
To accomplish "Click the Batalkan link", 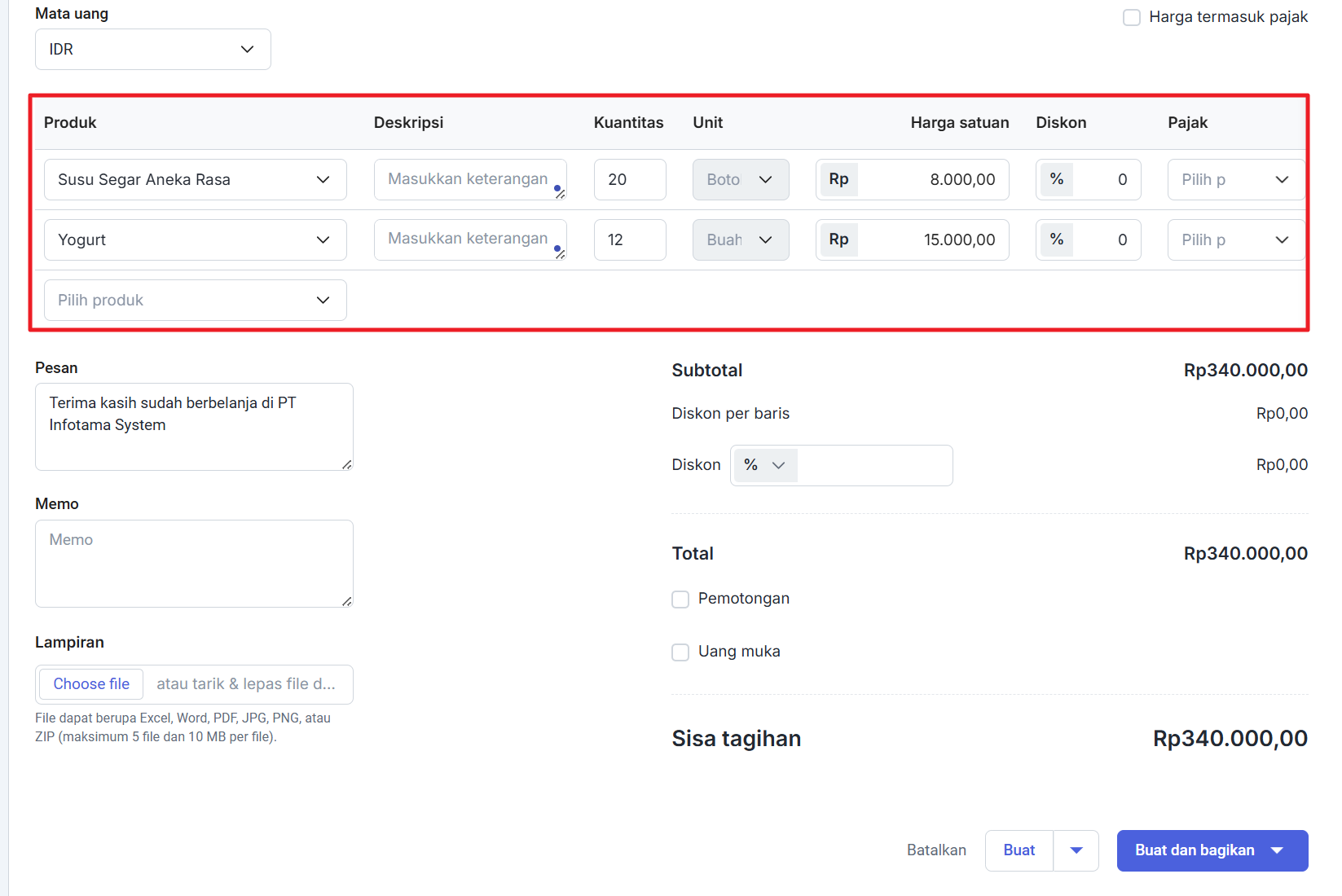I will [x=936, y=850].
